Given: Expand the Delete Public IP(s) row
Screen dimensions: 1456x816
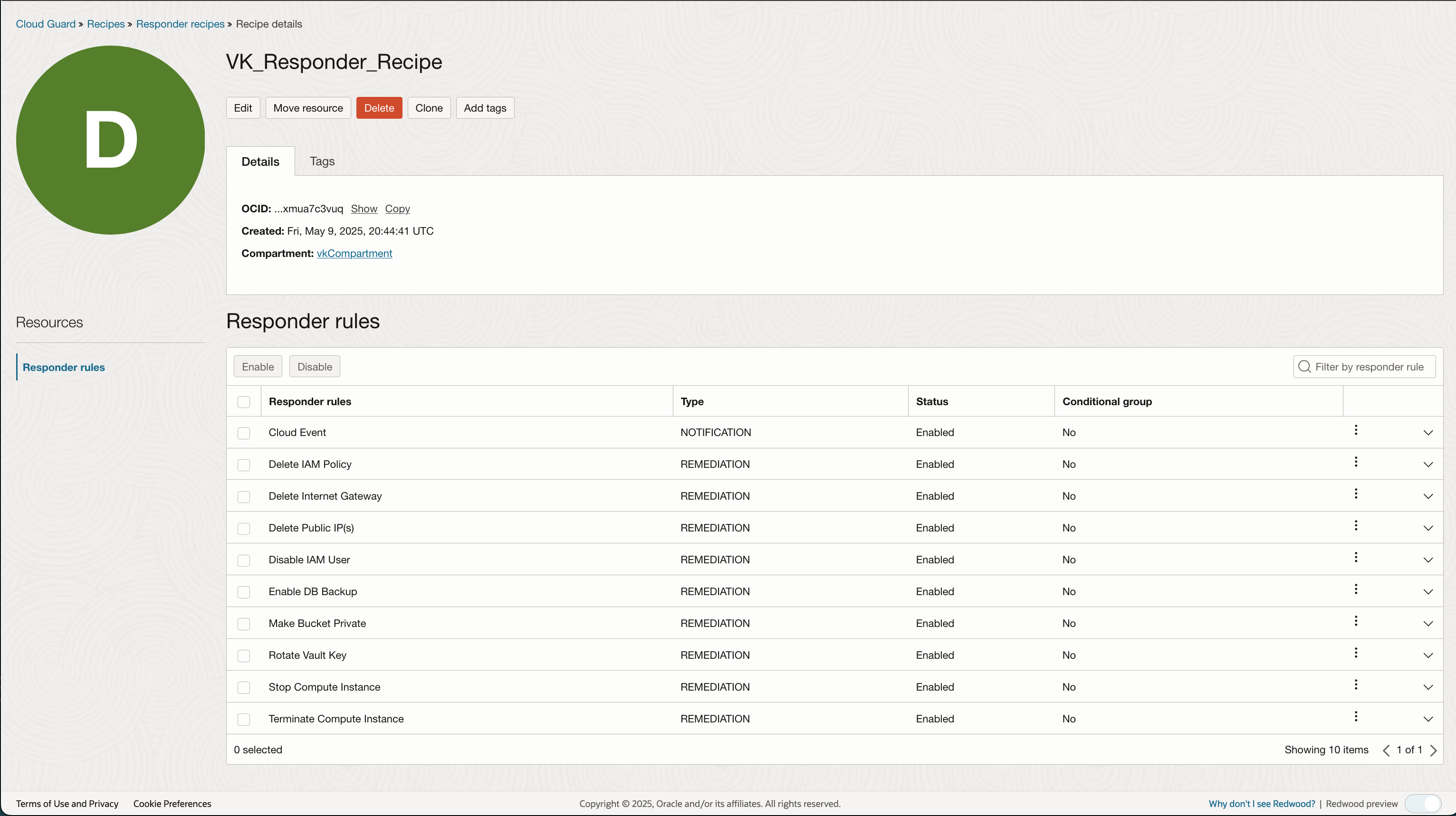Looking at the screenshot, I should click(x=1428, y=528).
